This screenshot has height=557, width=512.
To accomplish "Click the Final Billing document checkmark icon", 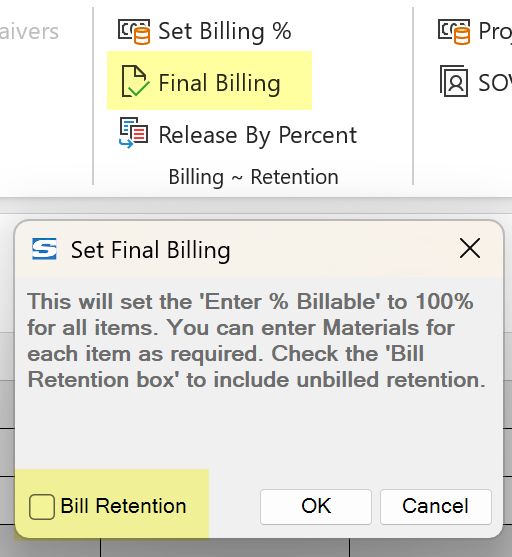I will (135, 81).
